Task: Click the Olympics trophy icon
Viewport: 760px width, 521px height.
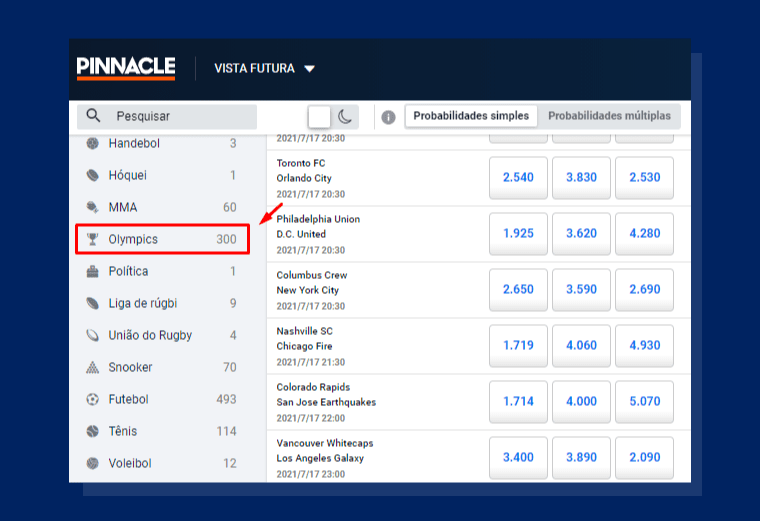Action: coord(93,239)
